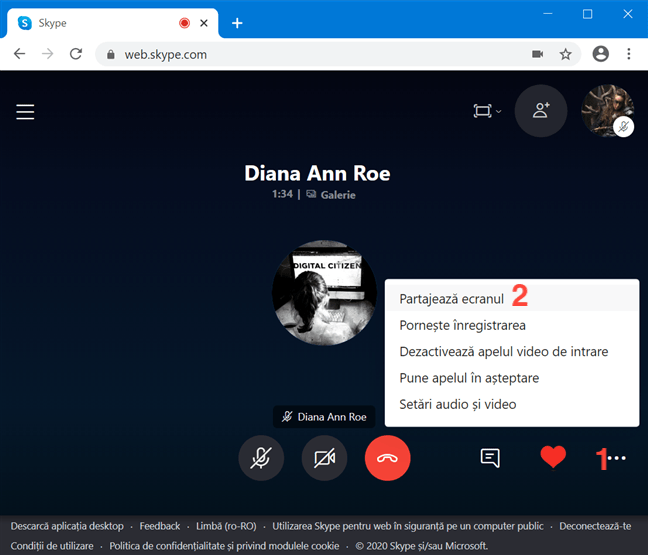Add people to the call
This screenshot has width=648, height=555.
tap(541, 111)
